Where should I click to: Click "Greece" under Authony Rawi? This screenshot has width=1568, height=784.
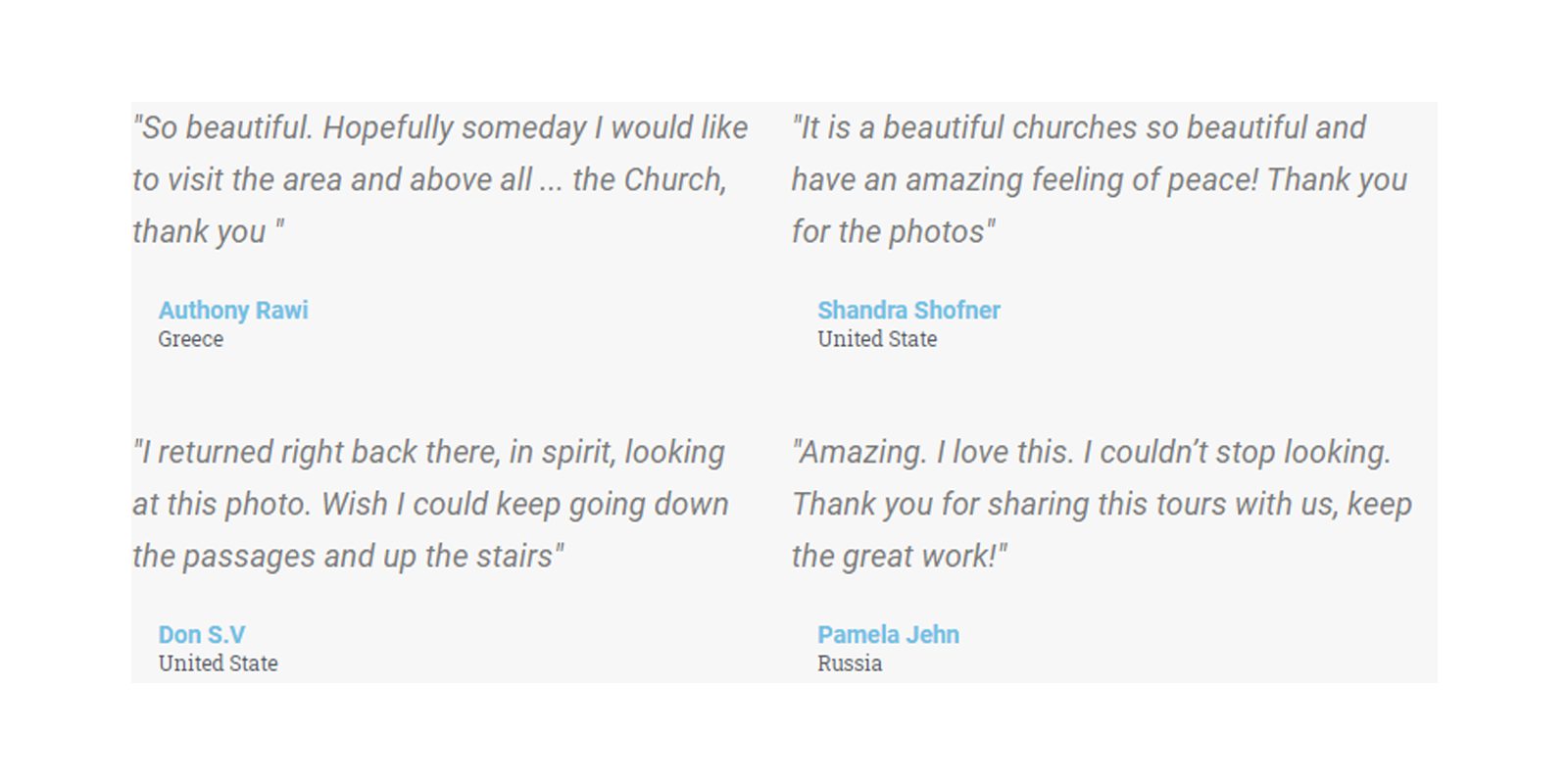(x=191, y=339)
